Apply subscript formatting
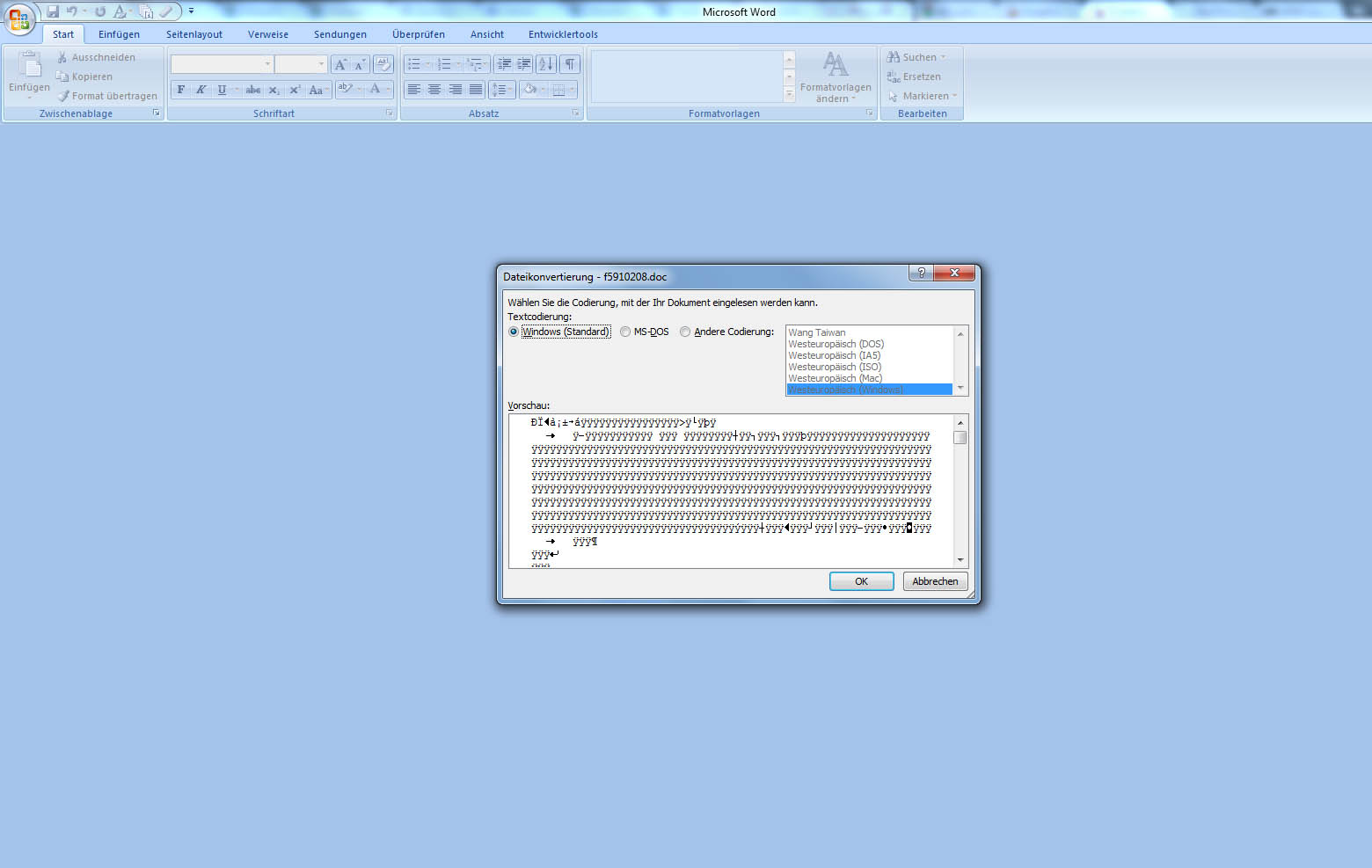Viewport: 1372px width, 868px height. pos(274,90)
